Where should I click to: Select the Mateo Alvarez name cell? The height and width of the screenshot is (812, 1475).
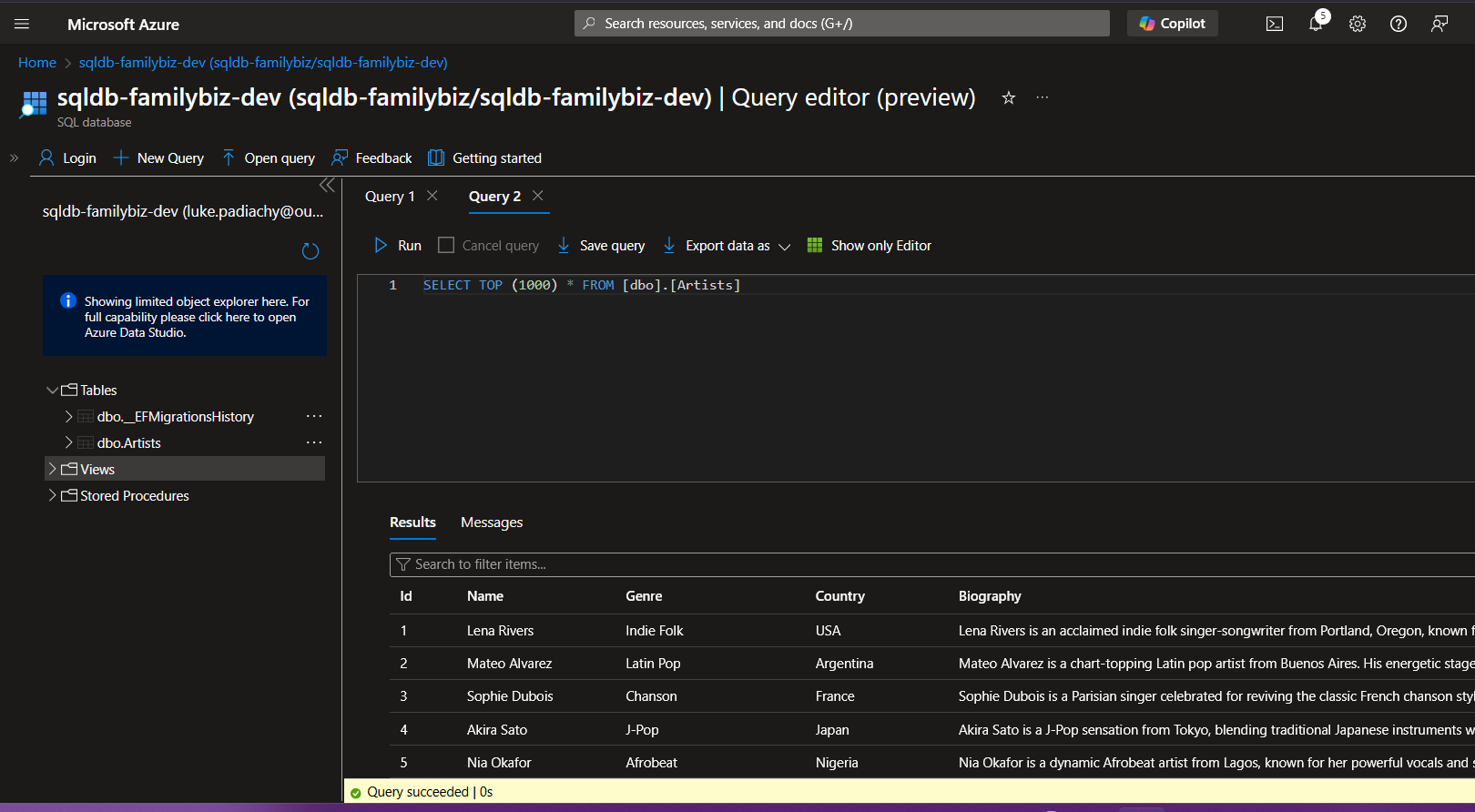[509, 664]
